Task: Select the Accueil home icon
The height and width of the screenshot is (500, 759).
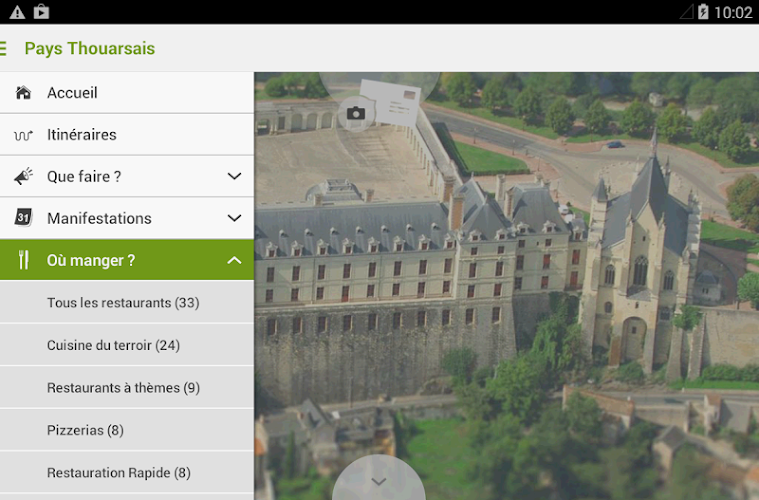Action: point(23,92)
